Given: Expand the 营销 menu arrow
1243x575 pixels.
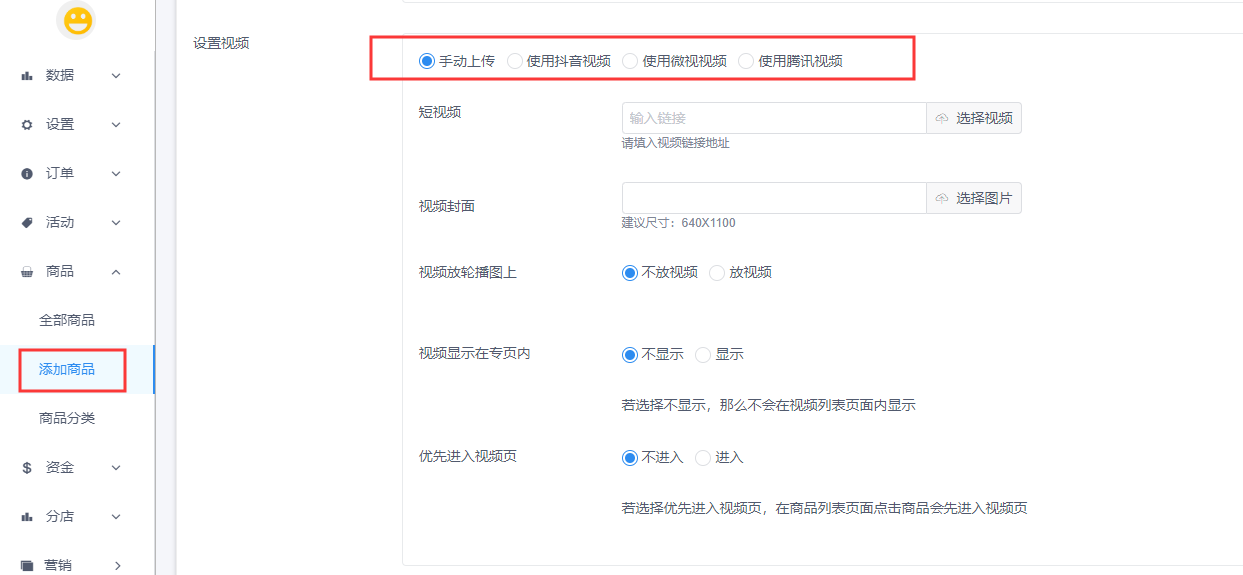Looking at the screenshot, I should click(x=117, y=566).
